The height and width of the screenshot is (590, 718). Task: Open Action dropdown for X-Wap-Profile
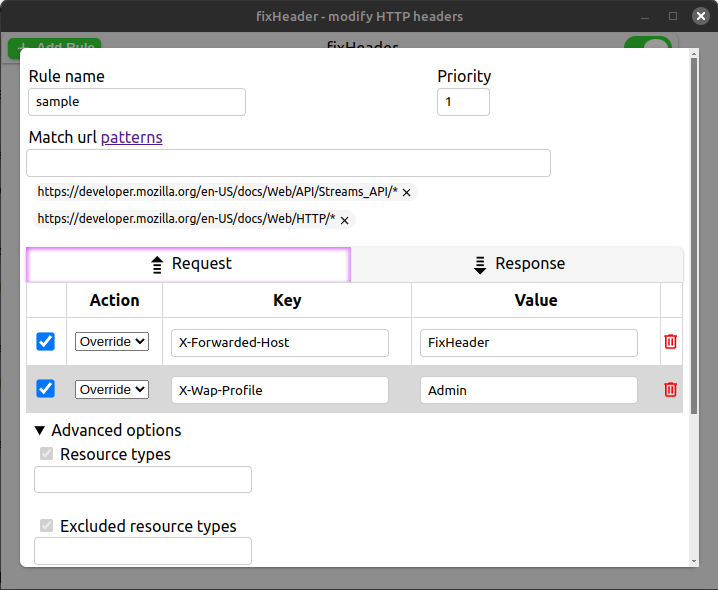[112, 390]
